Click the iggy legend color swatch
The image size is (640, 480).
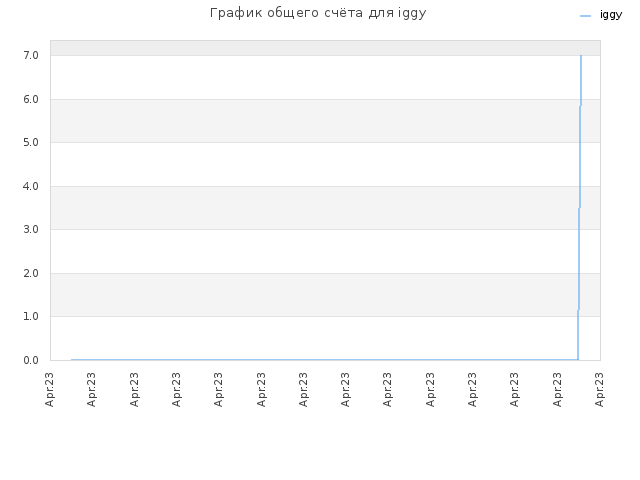click(x=585, y=16)
